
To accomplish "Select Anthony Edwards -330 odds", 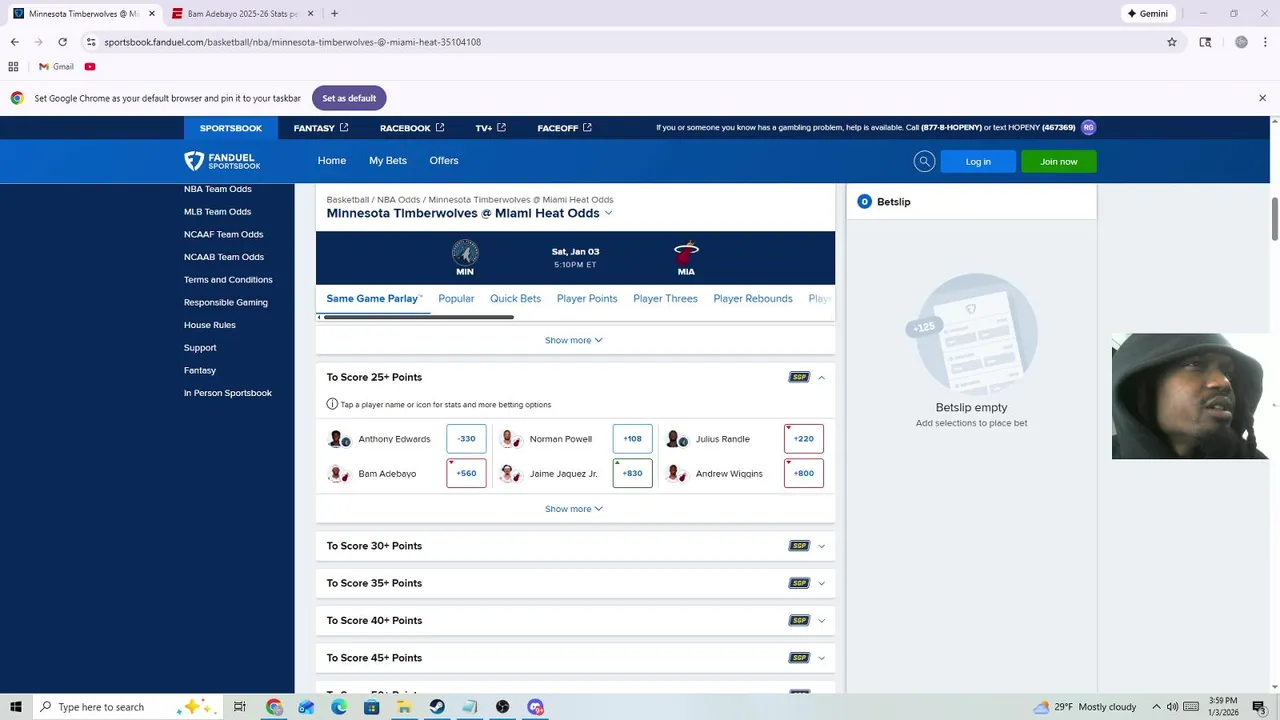I will click(x=466, y=439).
